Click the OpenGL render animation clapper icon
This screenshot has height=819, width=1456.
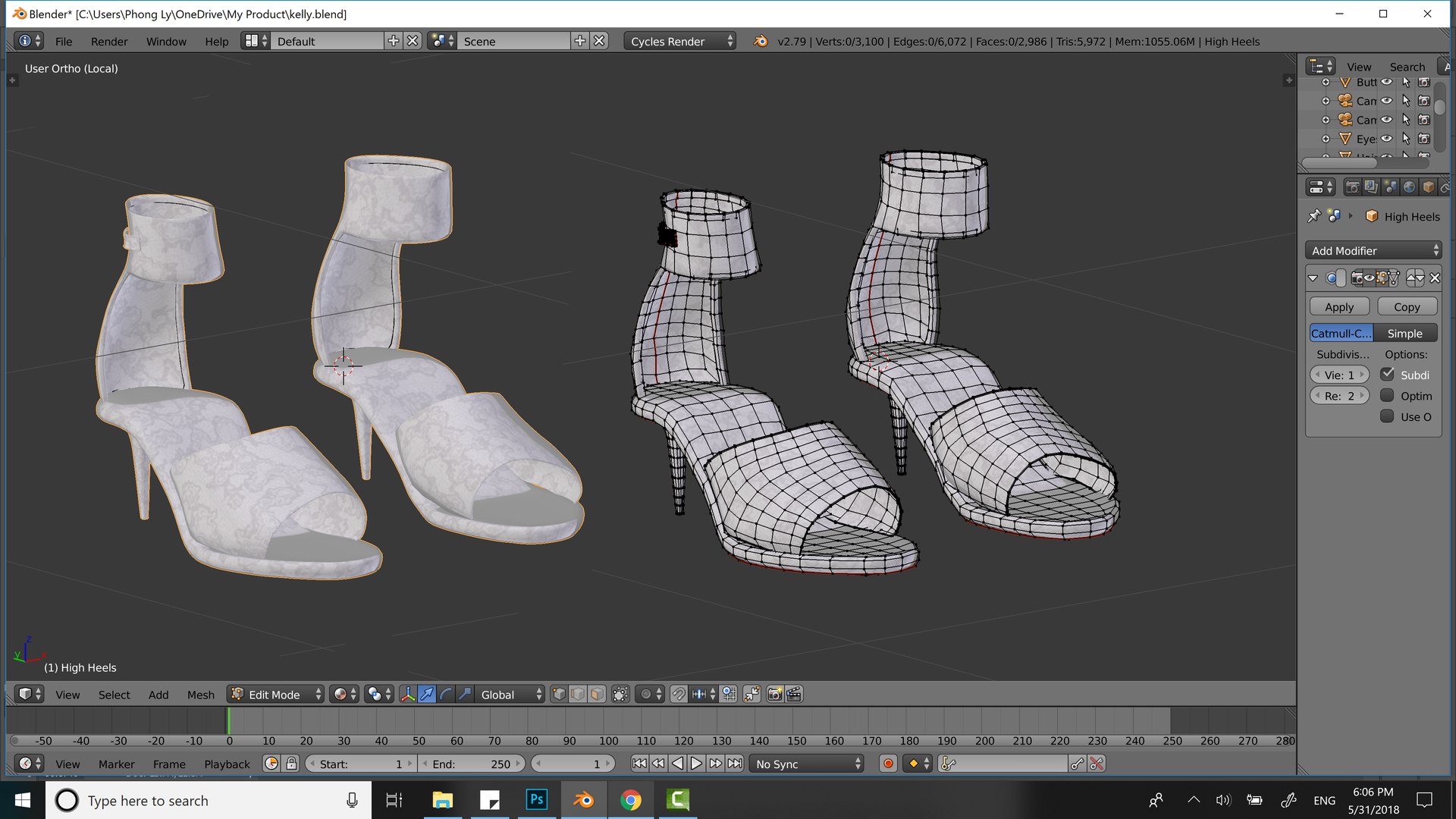pos(794,694)
